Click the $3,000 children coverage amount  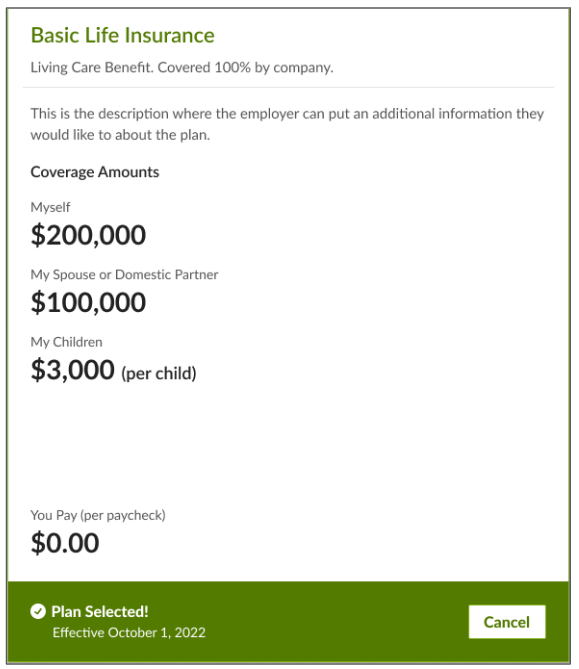[73, 369]
